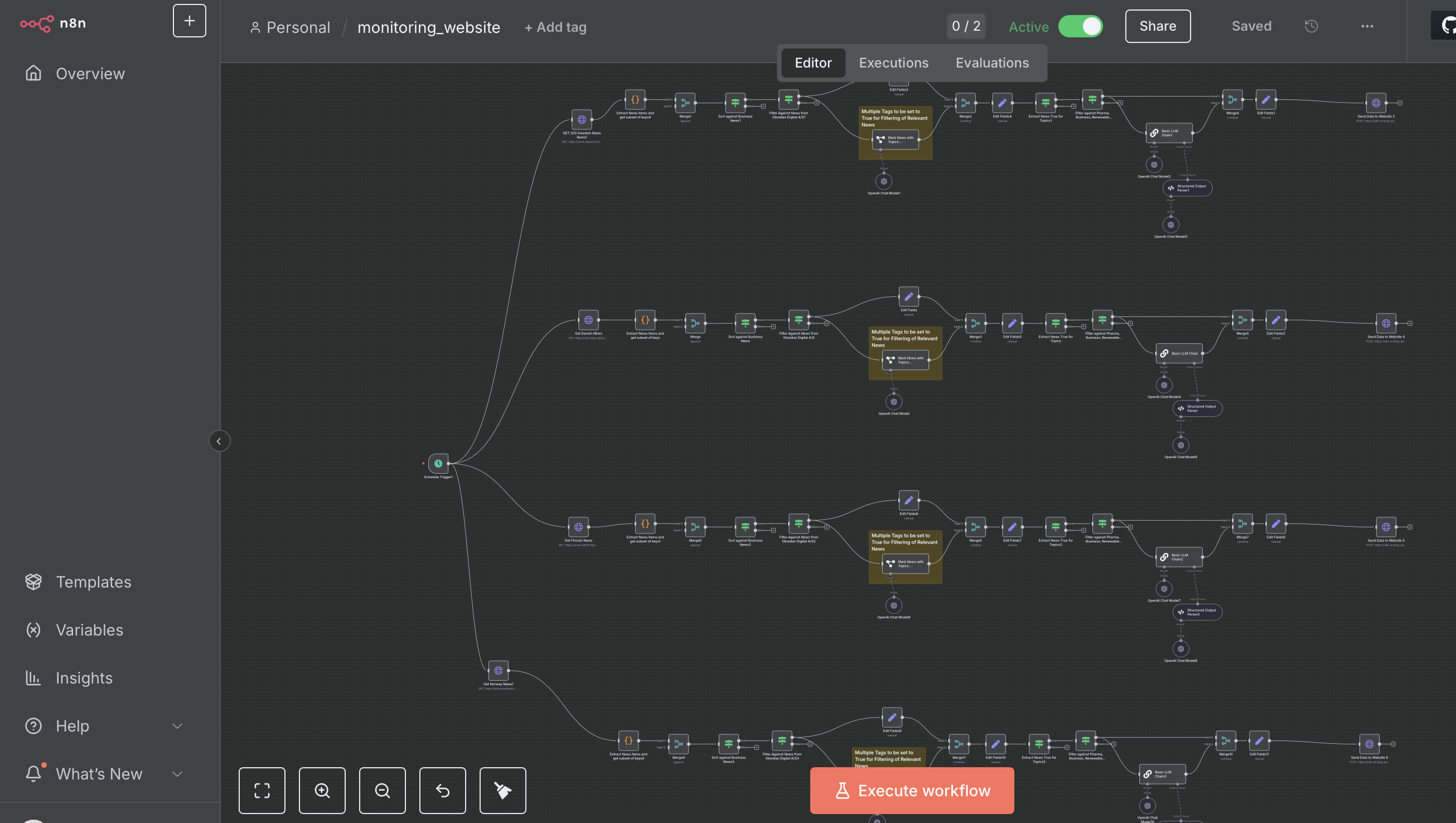Click the plus create button in sidebar
The height and width of the screenshot is (823, 1456).
pyautogui.click(x=190, y=21)
